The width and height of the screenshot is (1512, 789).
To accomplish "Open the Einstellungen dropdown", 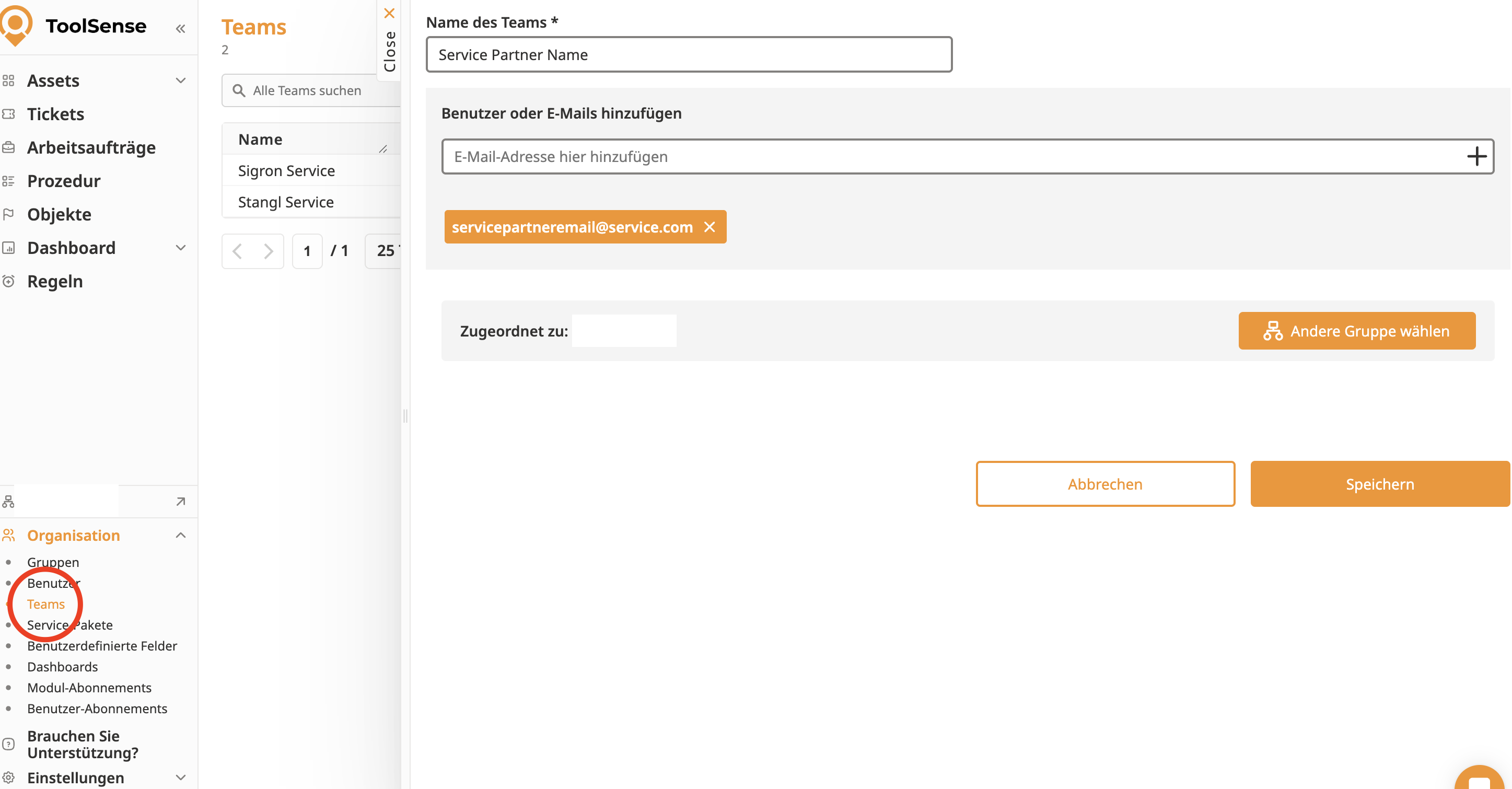I will click(180, 778).
